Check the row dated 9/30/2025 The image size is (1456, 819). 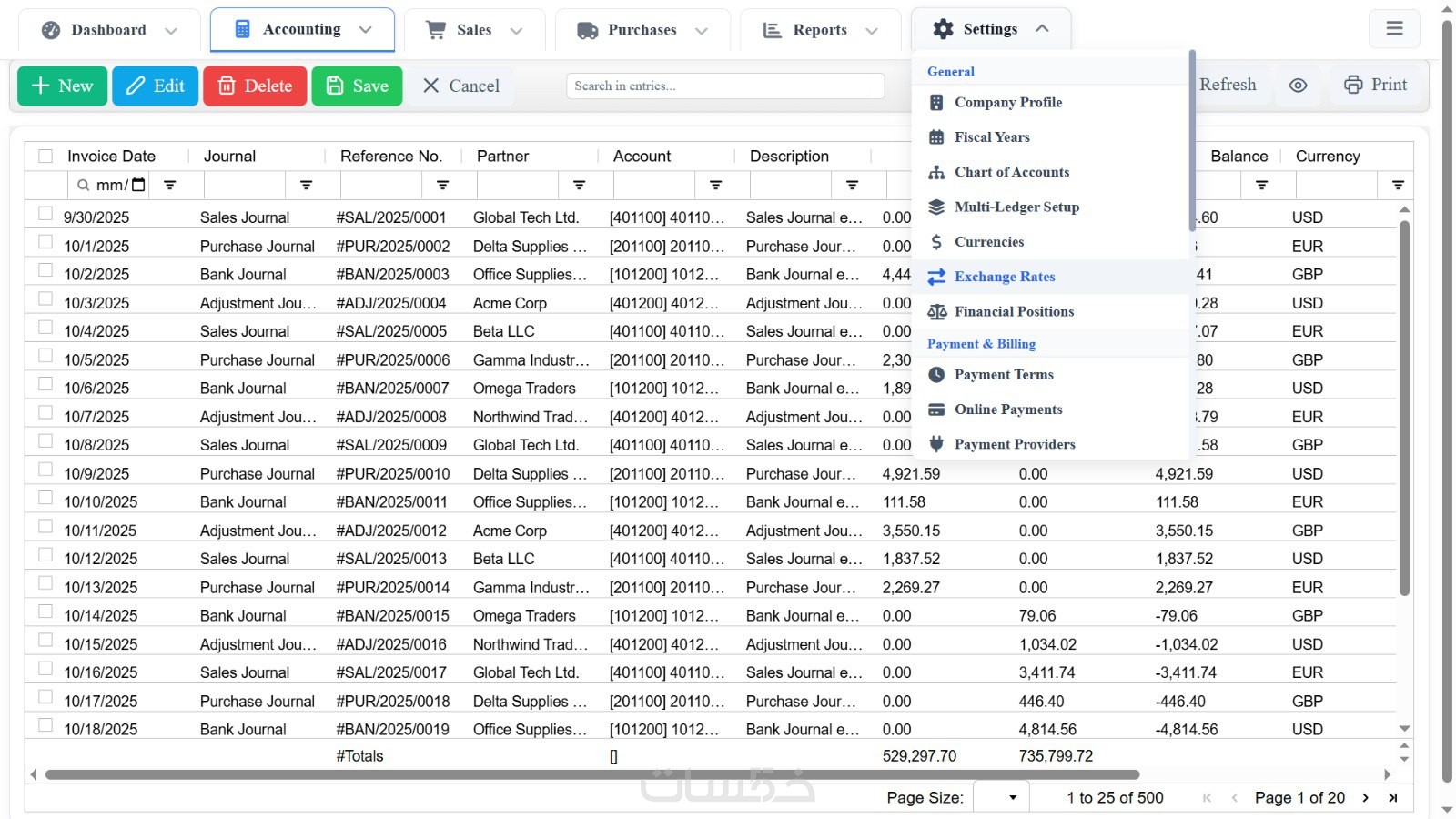(x=45, y=214)
